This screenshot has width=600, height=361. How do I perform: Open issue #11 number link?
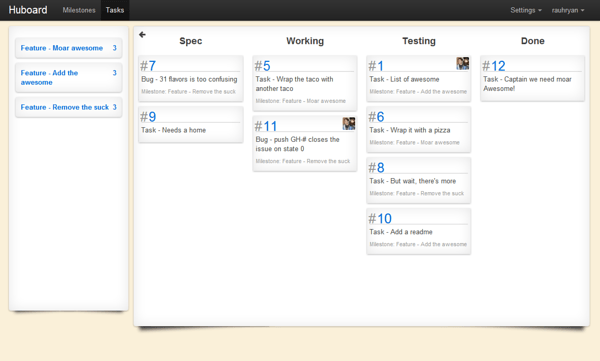pyautogui.click(x=266, y=126)
